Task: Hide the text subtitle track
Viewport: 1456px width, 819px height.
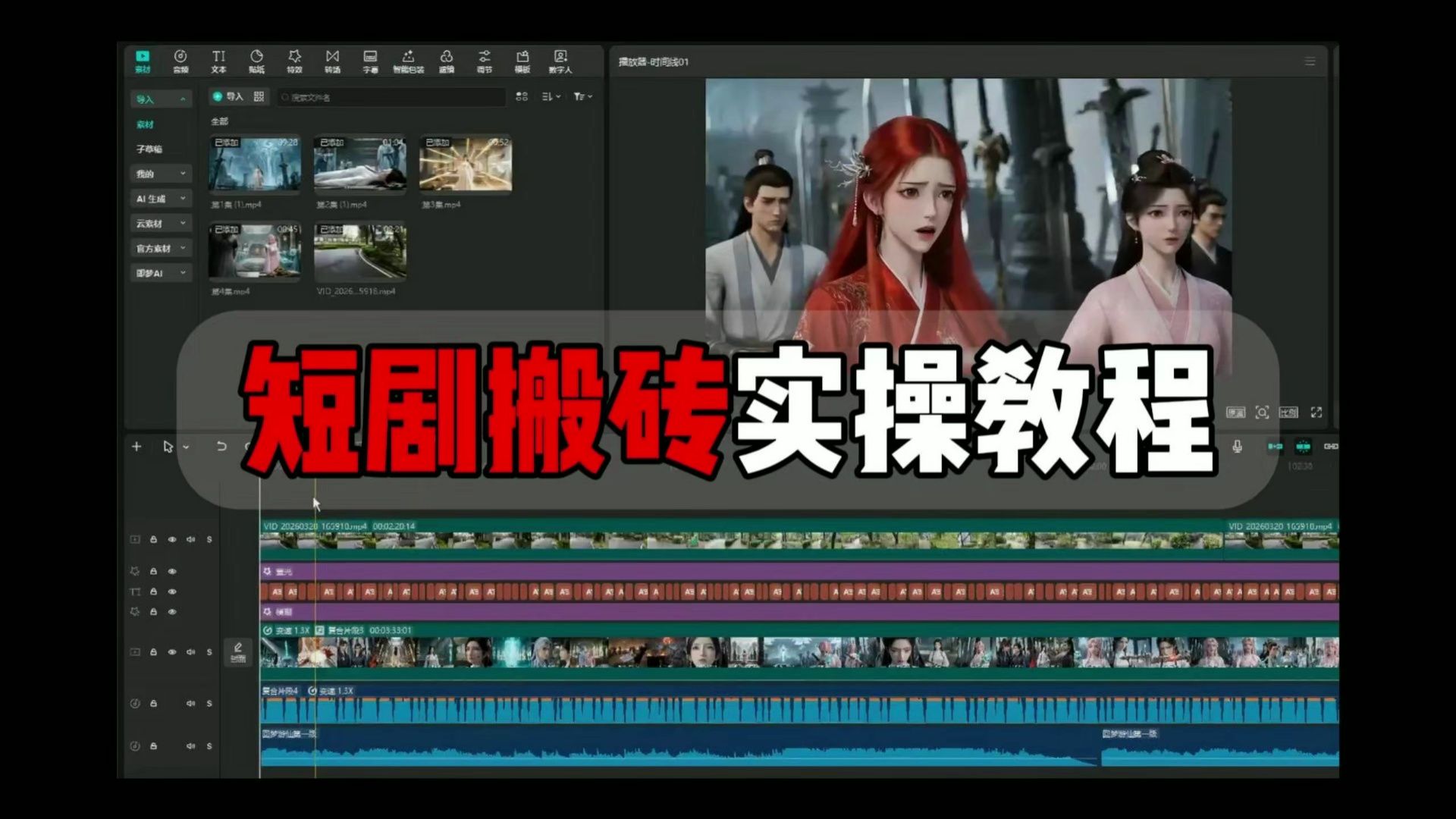Action: point(172,591)
